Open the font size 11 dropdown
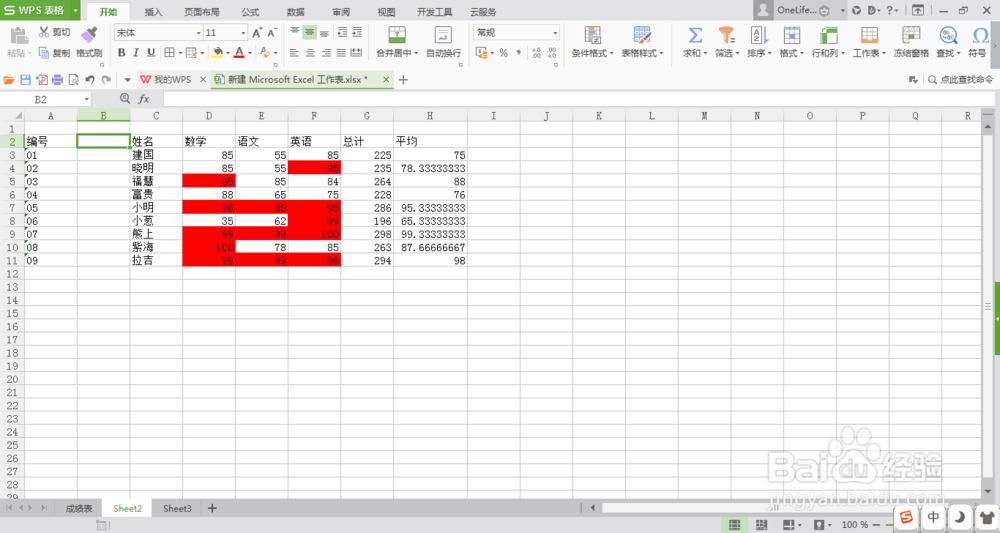The height and width of the screenshot is (533, 1000). coord(243,33)
